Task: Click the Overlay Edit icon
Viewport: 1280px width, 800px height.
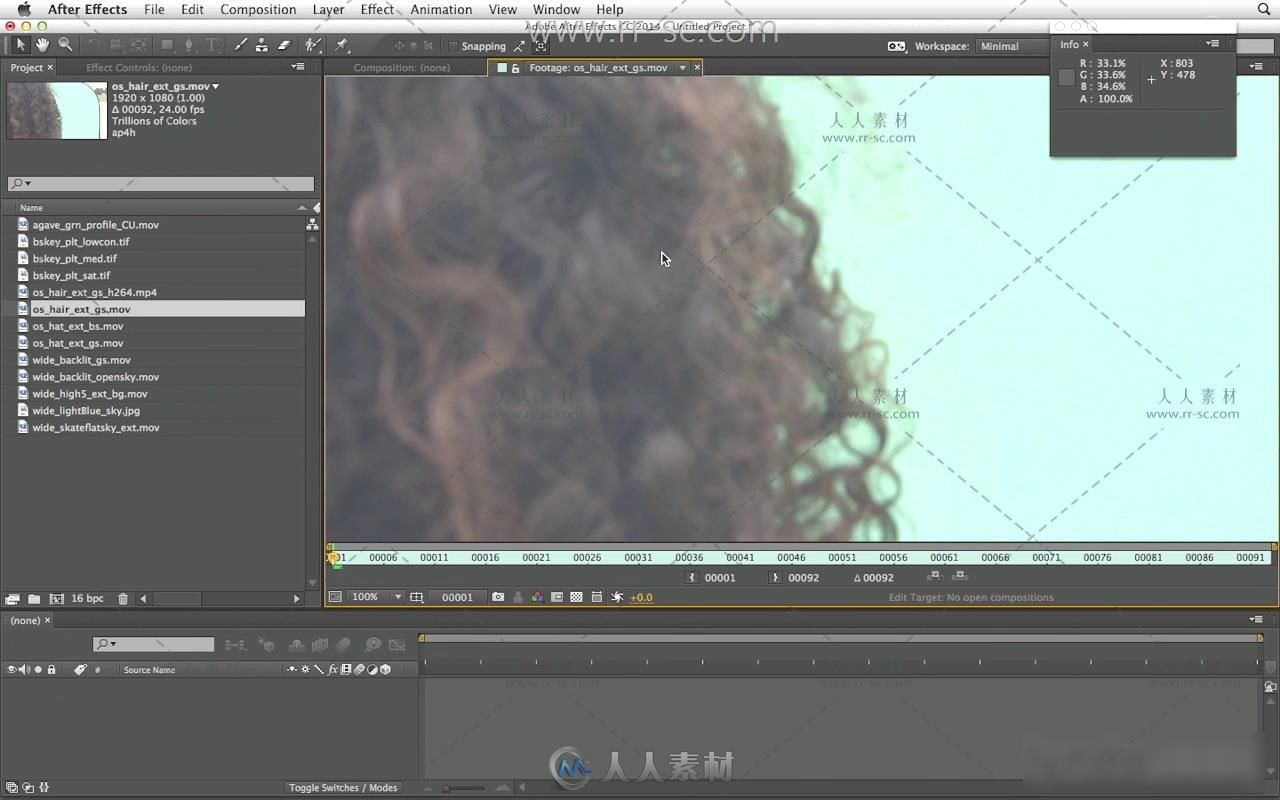Action: [959, 576]
